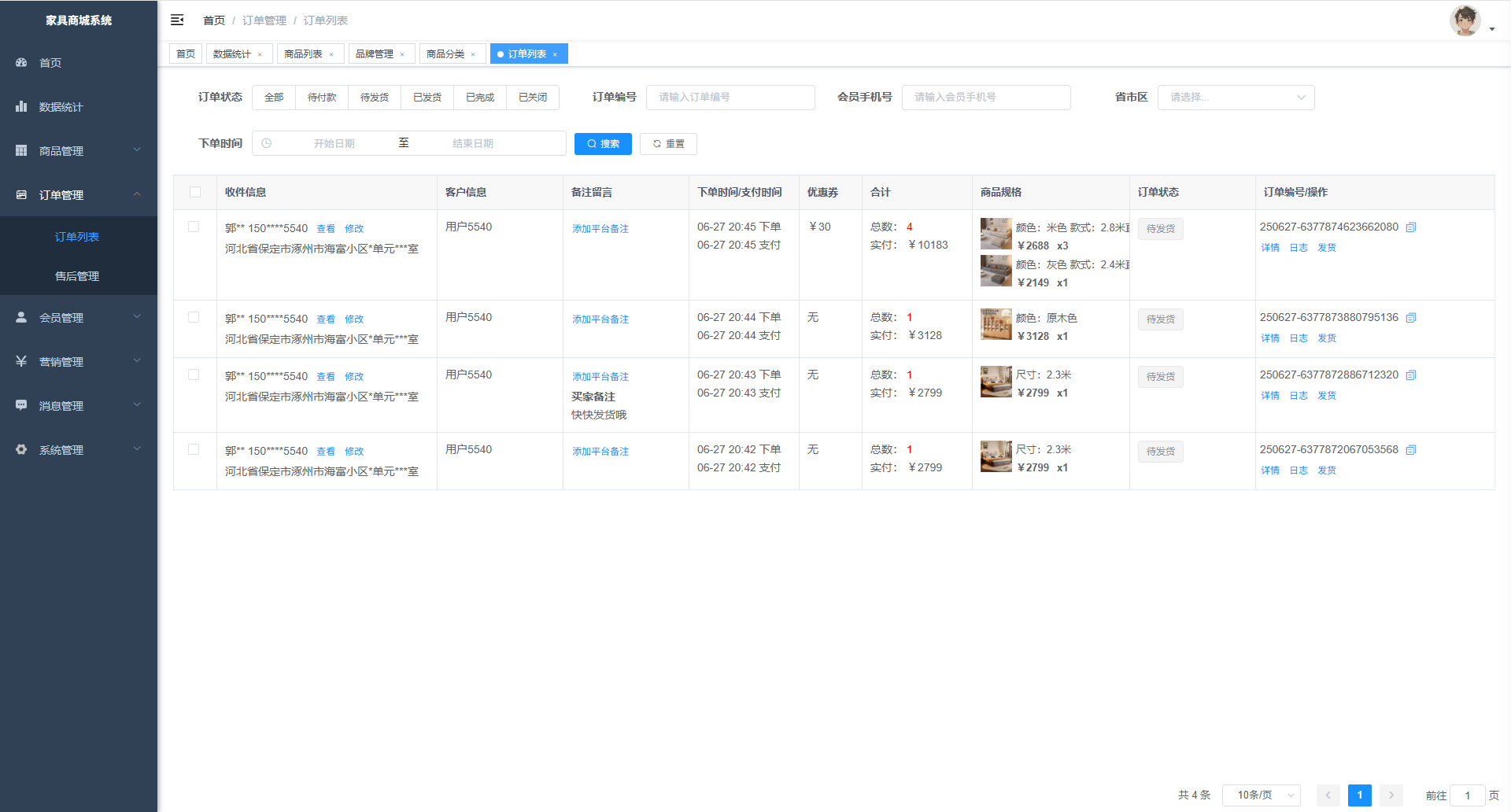The image size is (1511, 812).
Task: Open the 省市区 region dropdown
Action: (1236, 98)
